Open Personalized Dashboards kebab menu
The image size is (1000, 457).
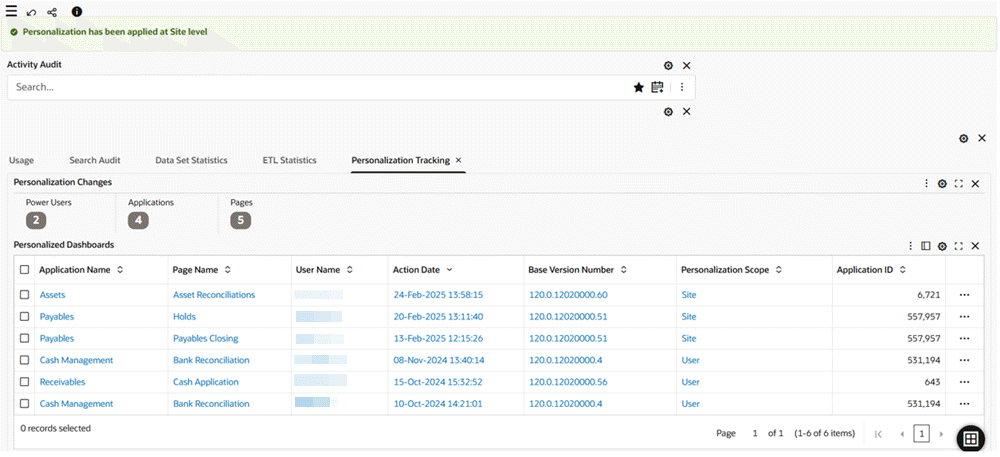[x=910, y=246]
